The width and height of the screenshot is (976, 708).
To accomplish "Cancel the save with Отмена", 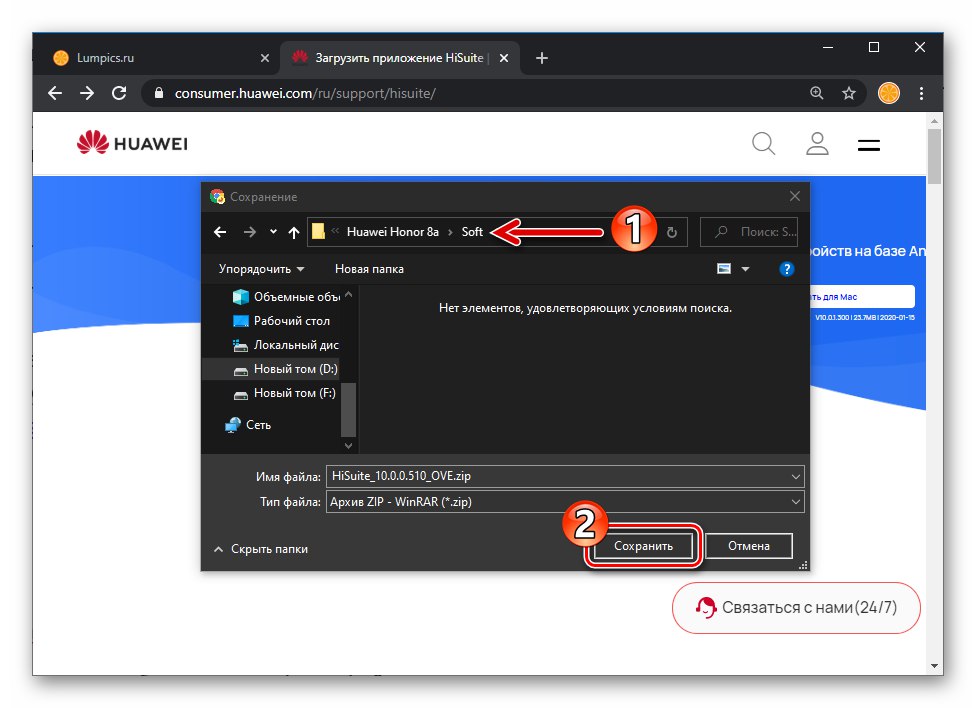I will (x=749, y=546).
